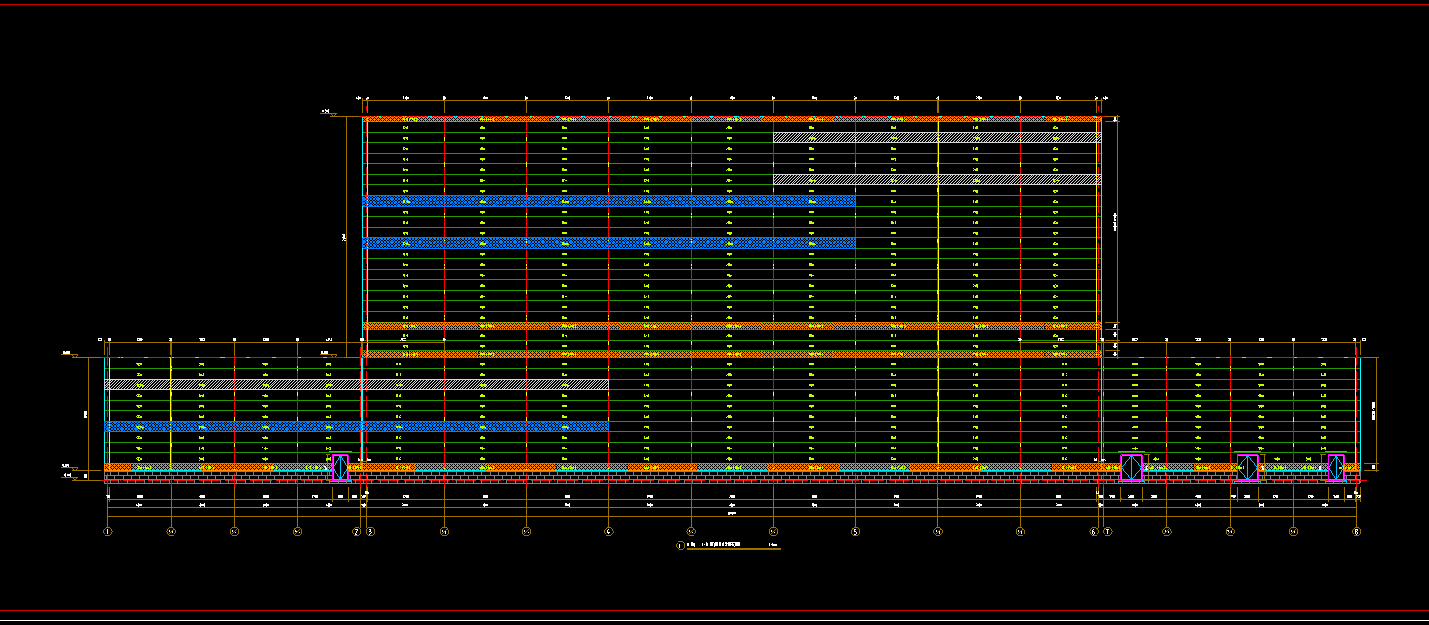Select the orange hatched band at tower top

pyautogui.click(x=730, y=119)
